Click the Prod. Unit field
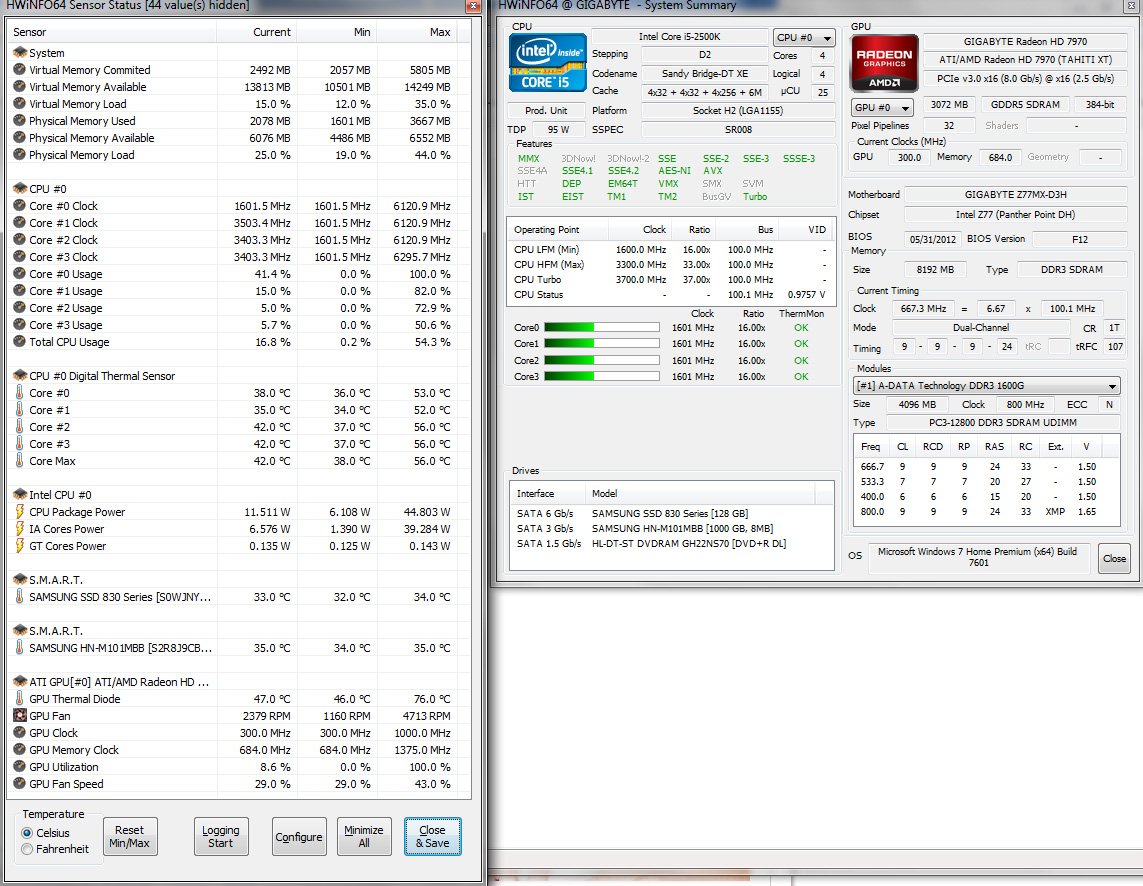Screen dimensions: 1143x886 [547, 111]
